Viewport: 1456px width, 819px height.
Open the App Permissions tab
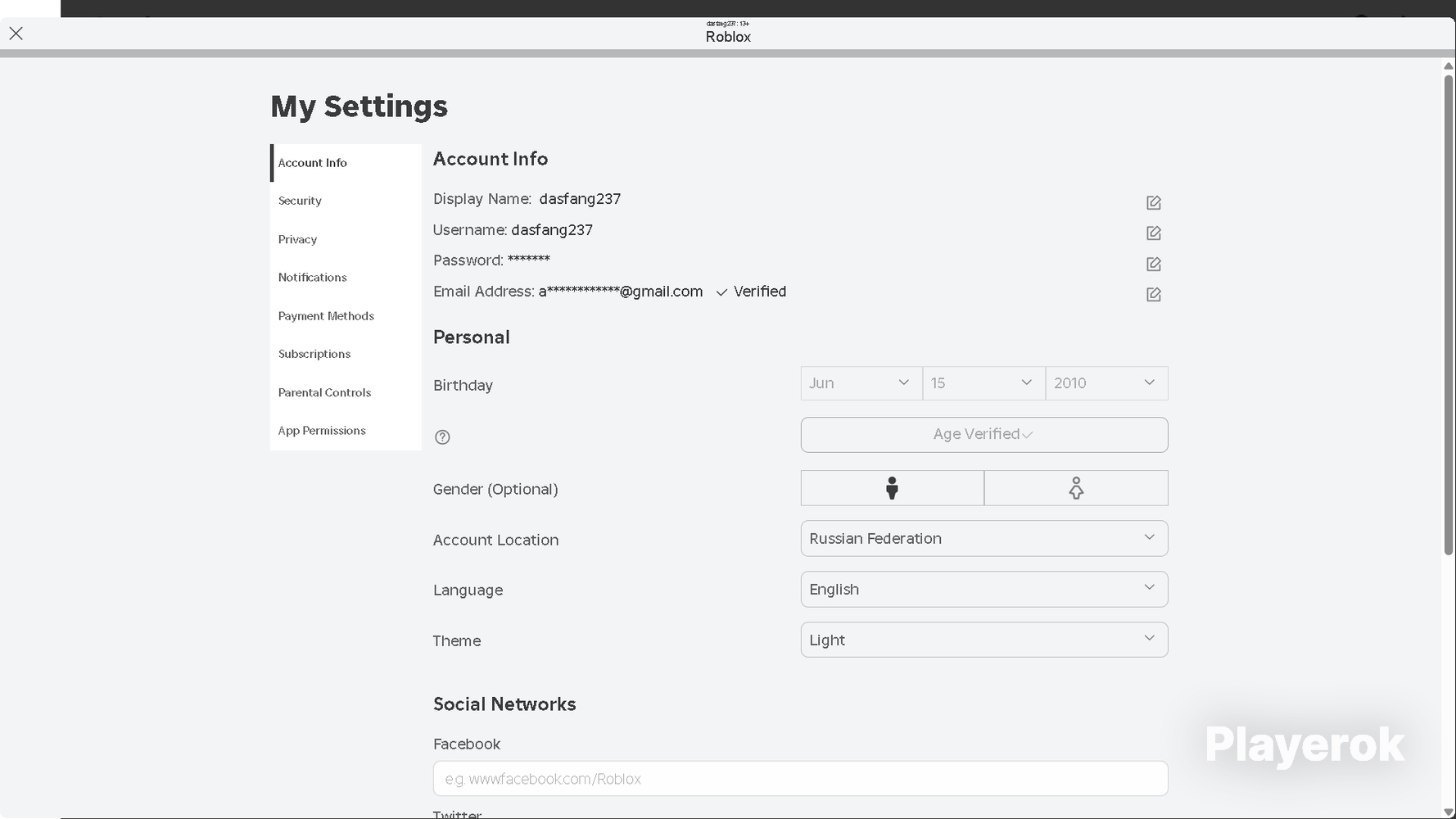coord(346,431)
